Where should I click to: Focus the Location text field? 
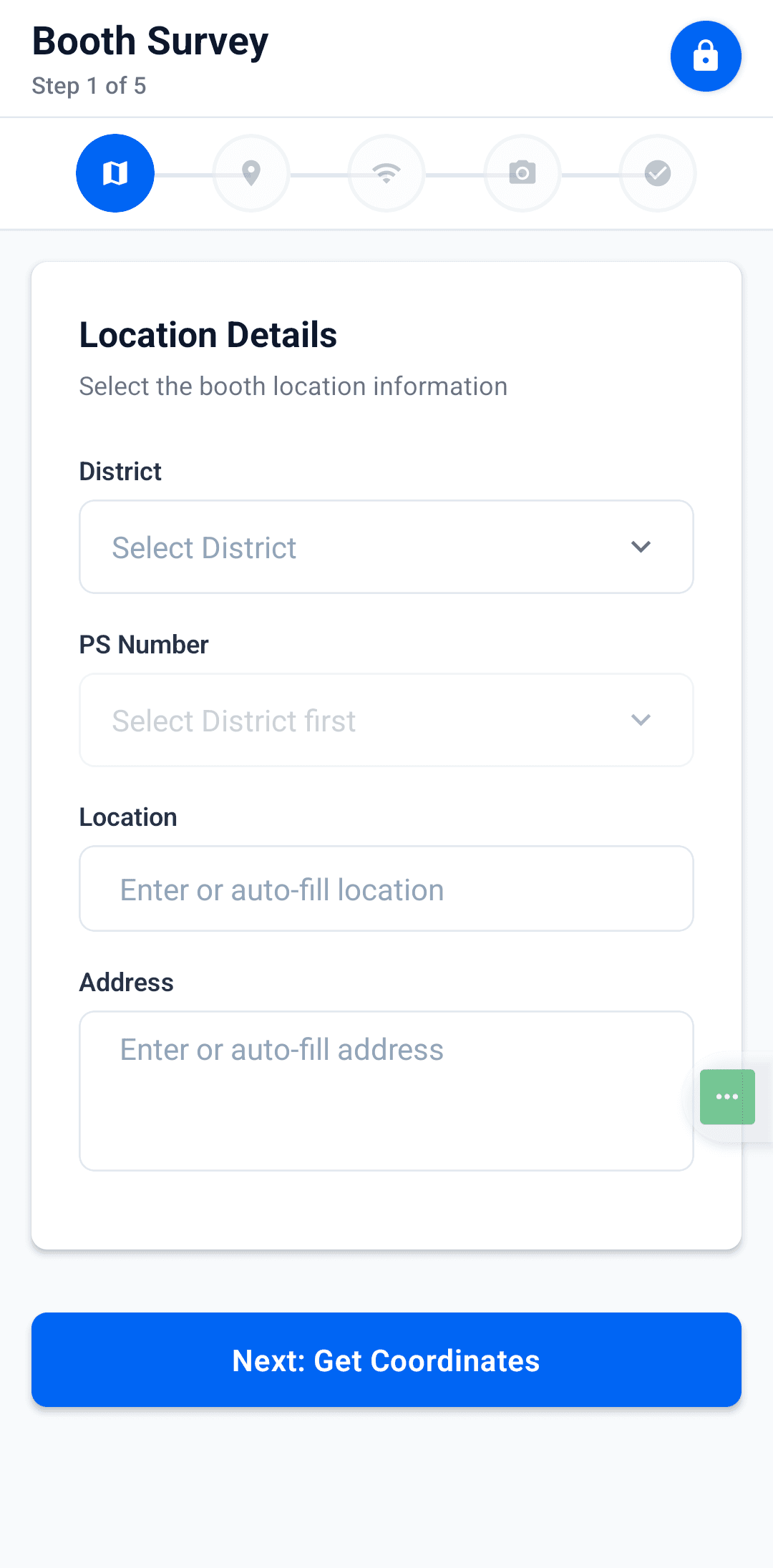coord(386,889)
